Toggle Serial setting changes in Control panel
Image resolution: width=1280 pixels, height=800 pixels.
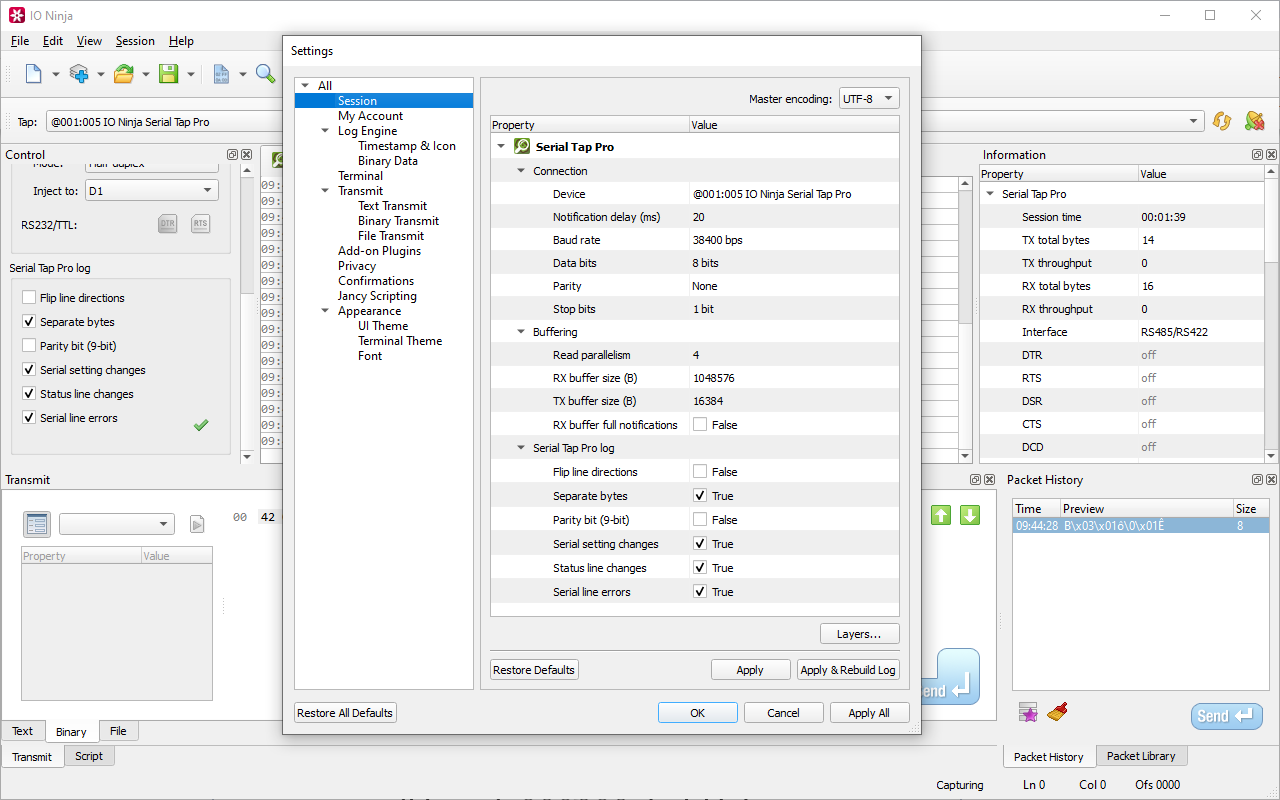tap(29, 370)
